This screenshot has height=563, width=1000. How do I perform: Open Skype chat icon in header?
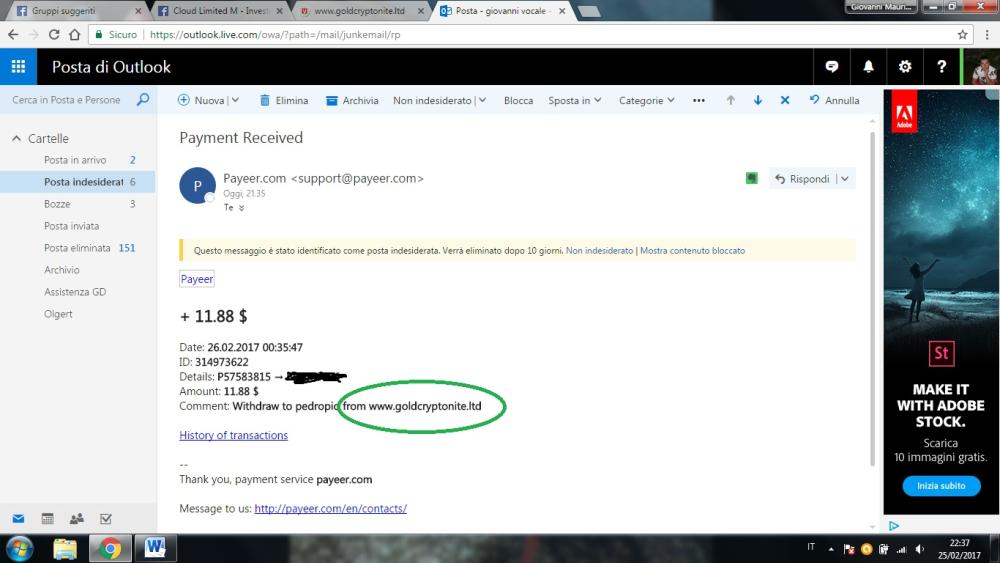[831, 67]
